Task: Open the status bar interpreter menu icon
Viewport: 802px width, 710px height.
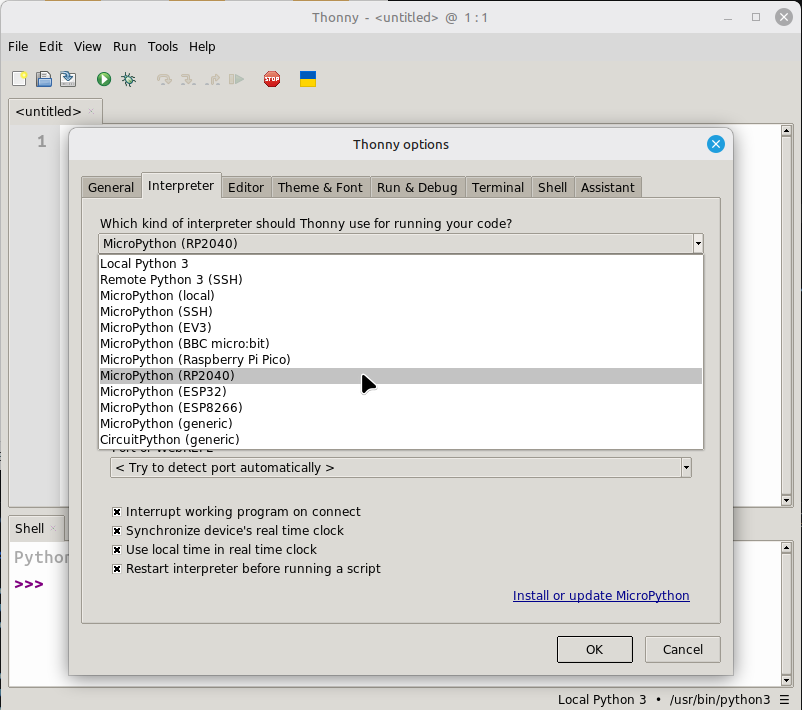Action: click(785, 699)
